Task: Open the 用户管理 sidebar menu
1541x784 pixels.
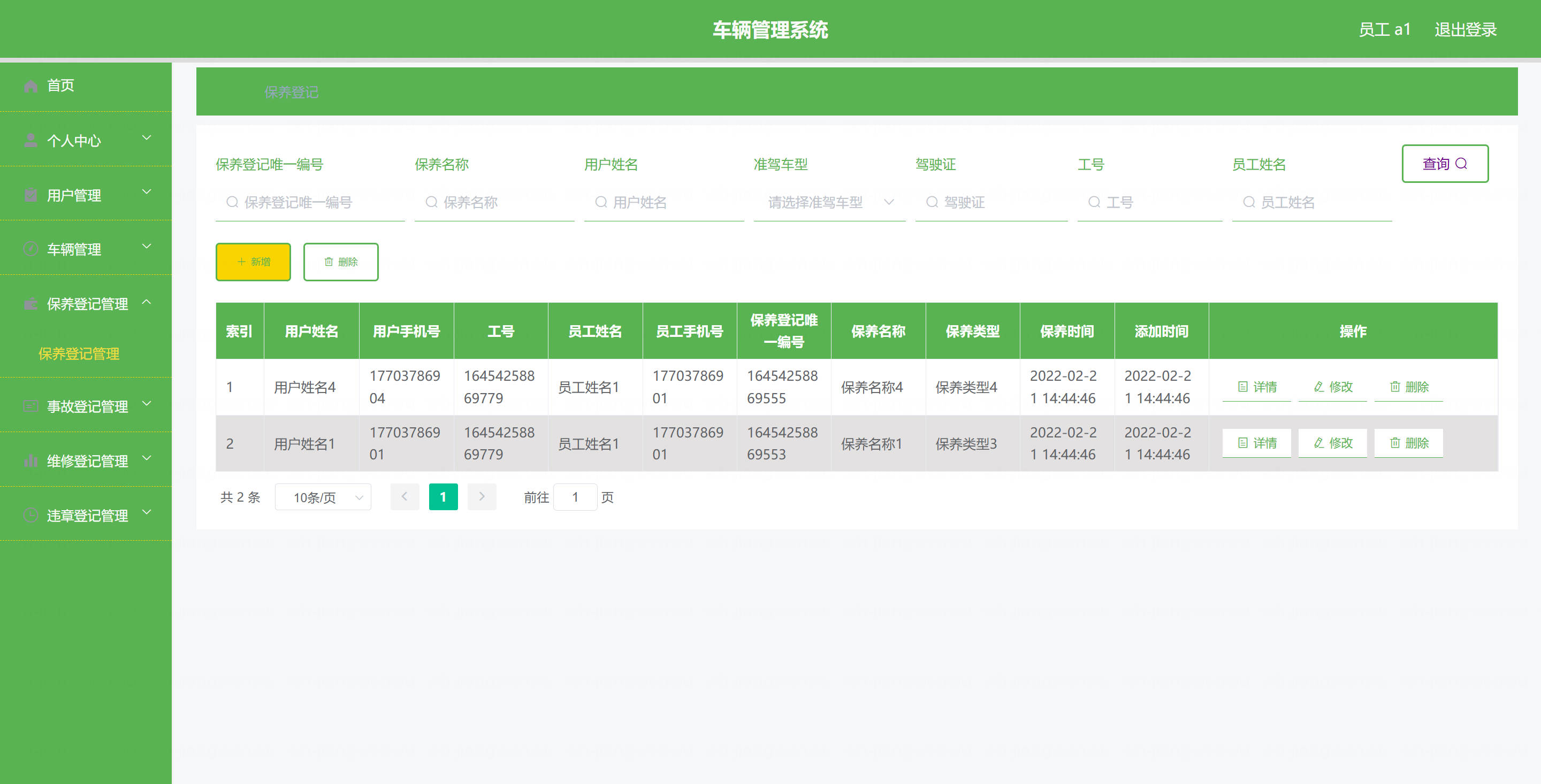Action: [86, 195]
